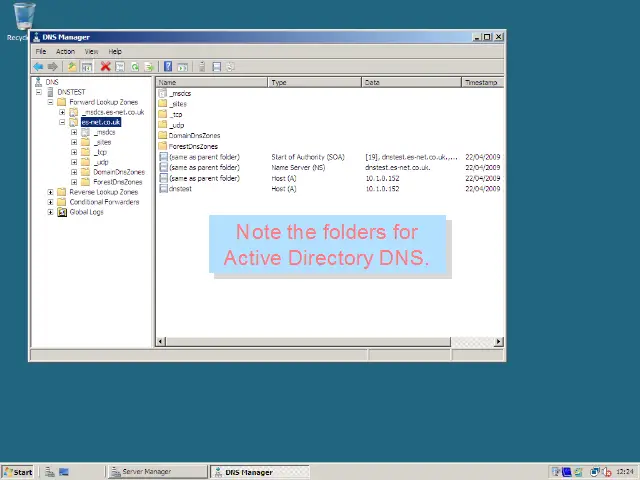Click the Start button

18,472
